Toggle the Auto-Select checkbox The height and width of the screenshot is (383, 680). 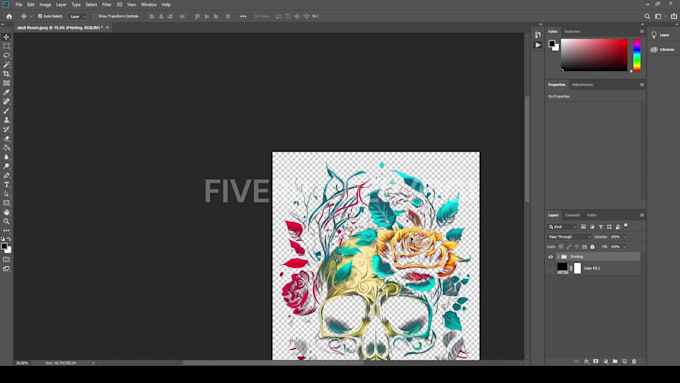40,16
